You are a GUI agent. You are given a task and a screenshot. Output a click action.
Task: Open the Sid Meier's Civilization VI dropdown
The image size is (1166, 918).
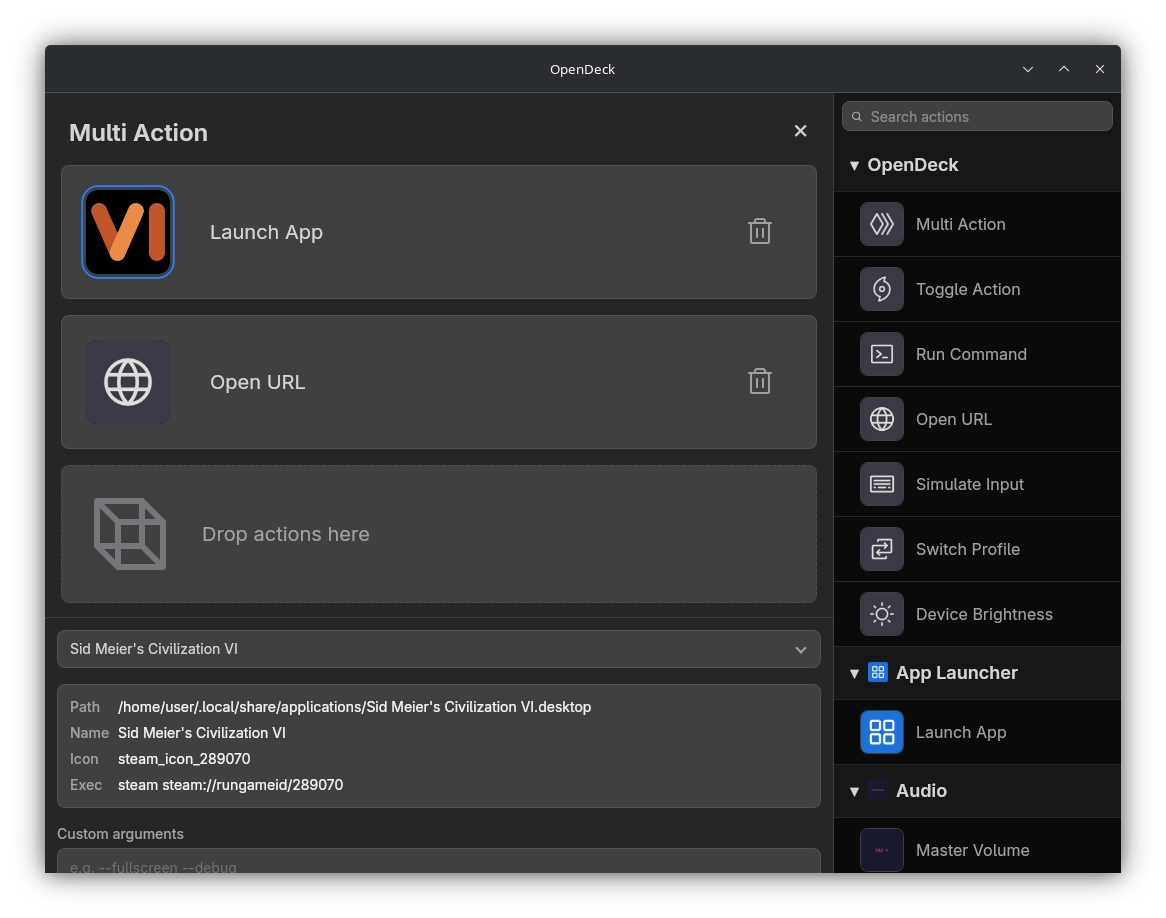coord(439,649)
